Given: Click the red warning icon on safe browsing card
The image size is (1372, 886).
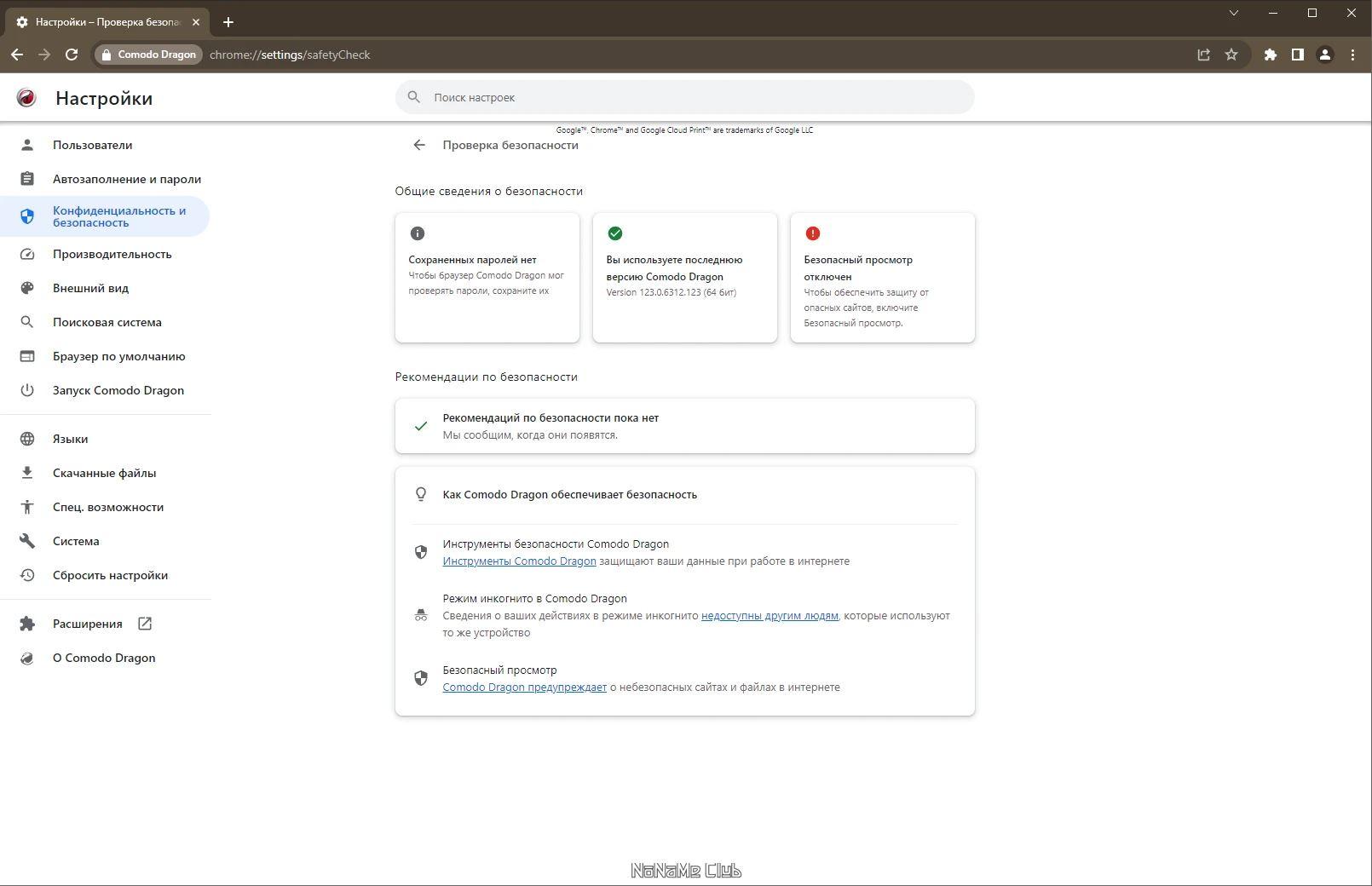Looking at the screenshot, I should [813, 233].
